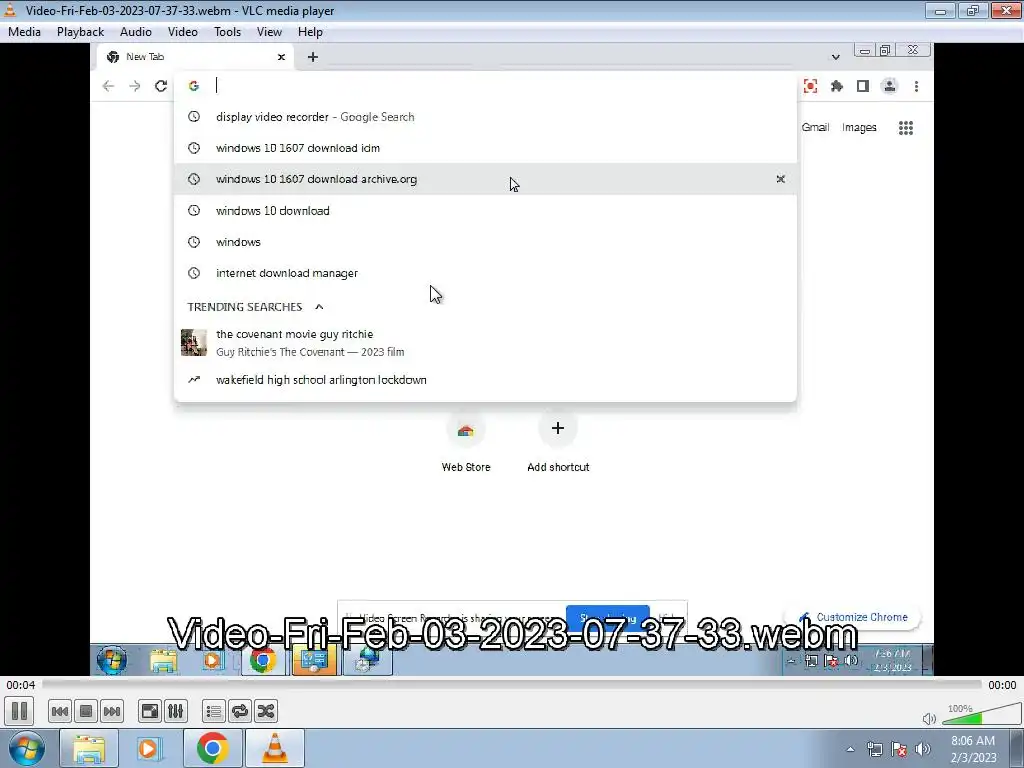
Task: Mute audio via the speaker icon
Action: pos(929,718)
